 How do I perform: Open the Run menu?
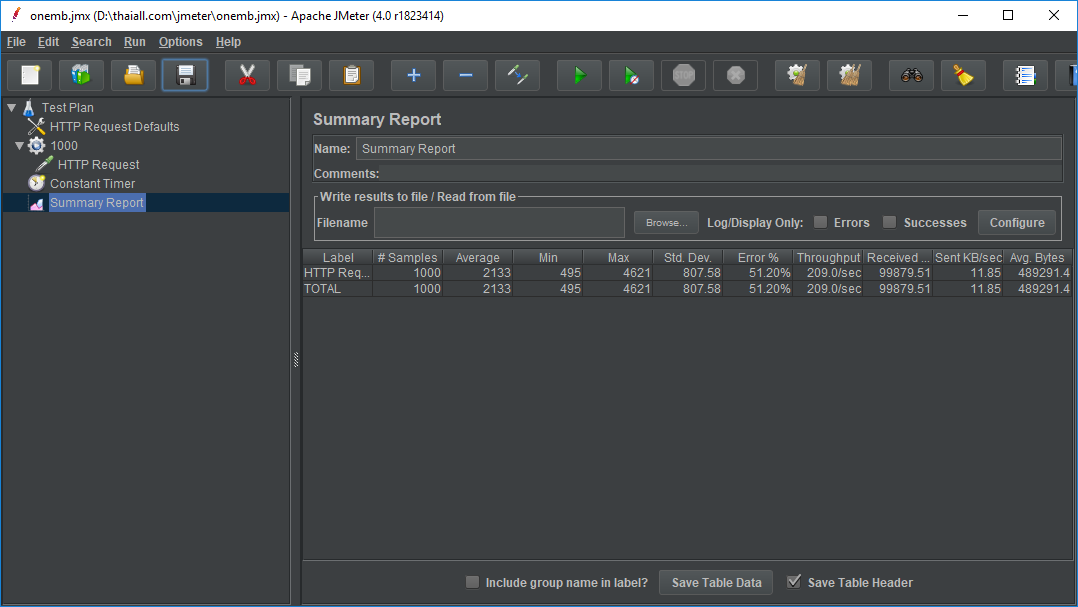(x=134, y=42)
